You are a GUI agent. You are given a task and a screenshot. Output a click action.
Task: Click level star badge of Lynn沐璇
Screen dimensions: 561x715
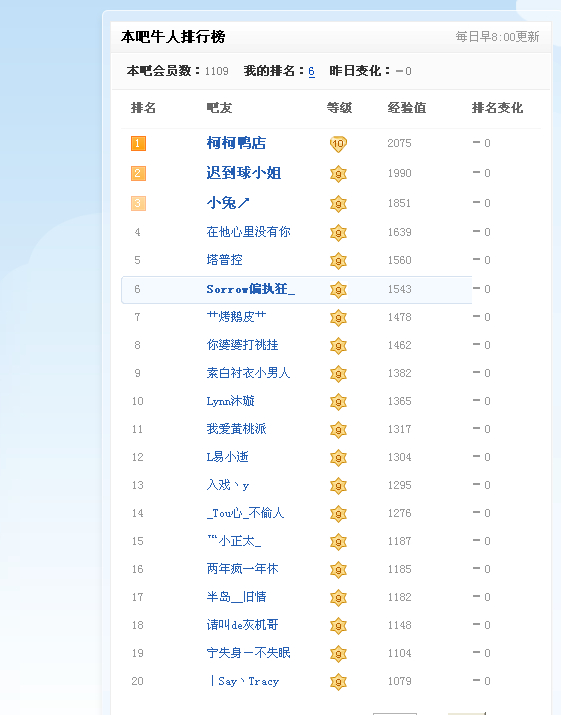pos(338,402)
